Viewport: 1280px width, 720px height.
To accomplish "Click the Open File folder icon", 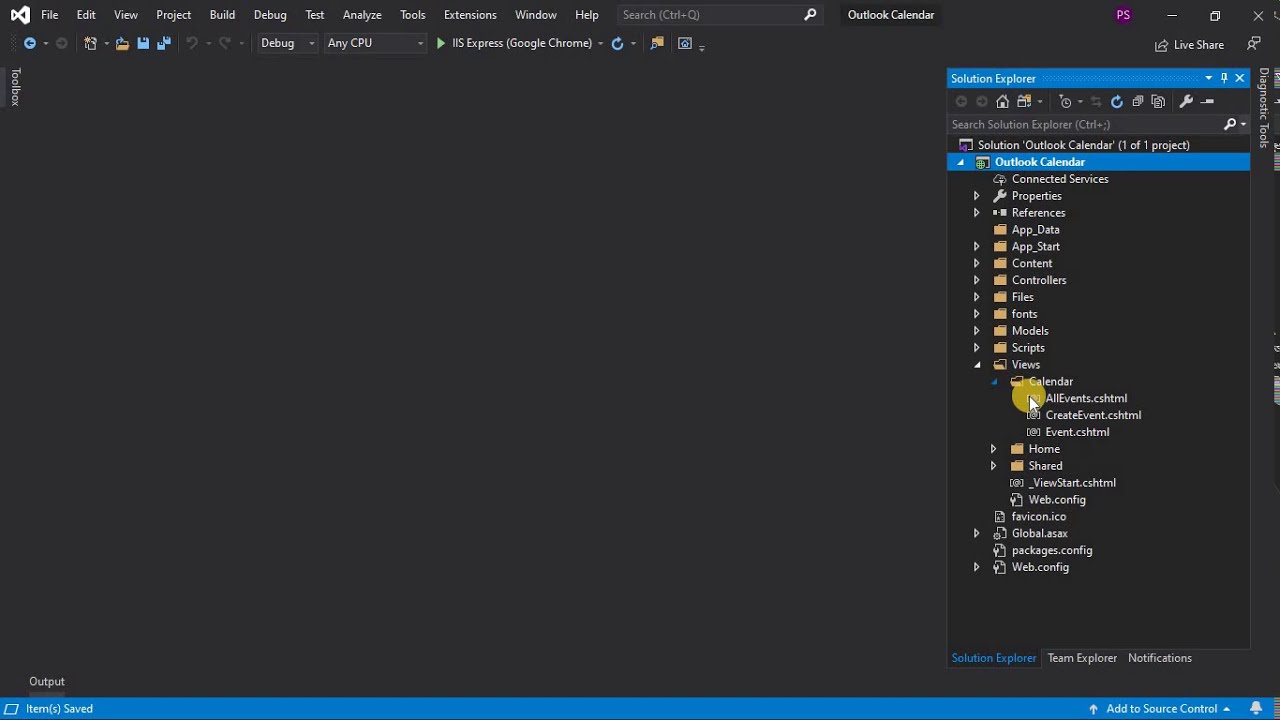I will click(x=122, y=43).
